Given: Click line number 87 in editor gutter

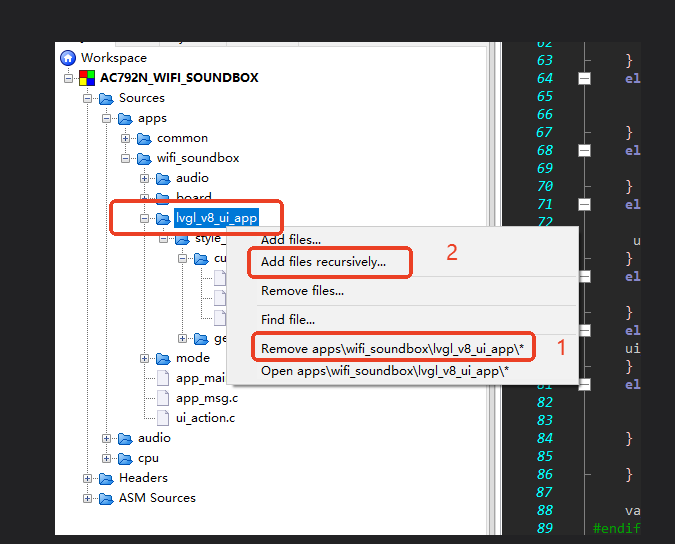Looking at the screenshot, I should 545,492.
